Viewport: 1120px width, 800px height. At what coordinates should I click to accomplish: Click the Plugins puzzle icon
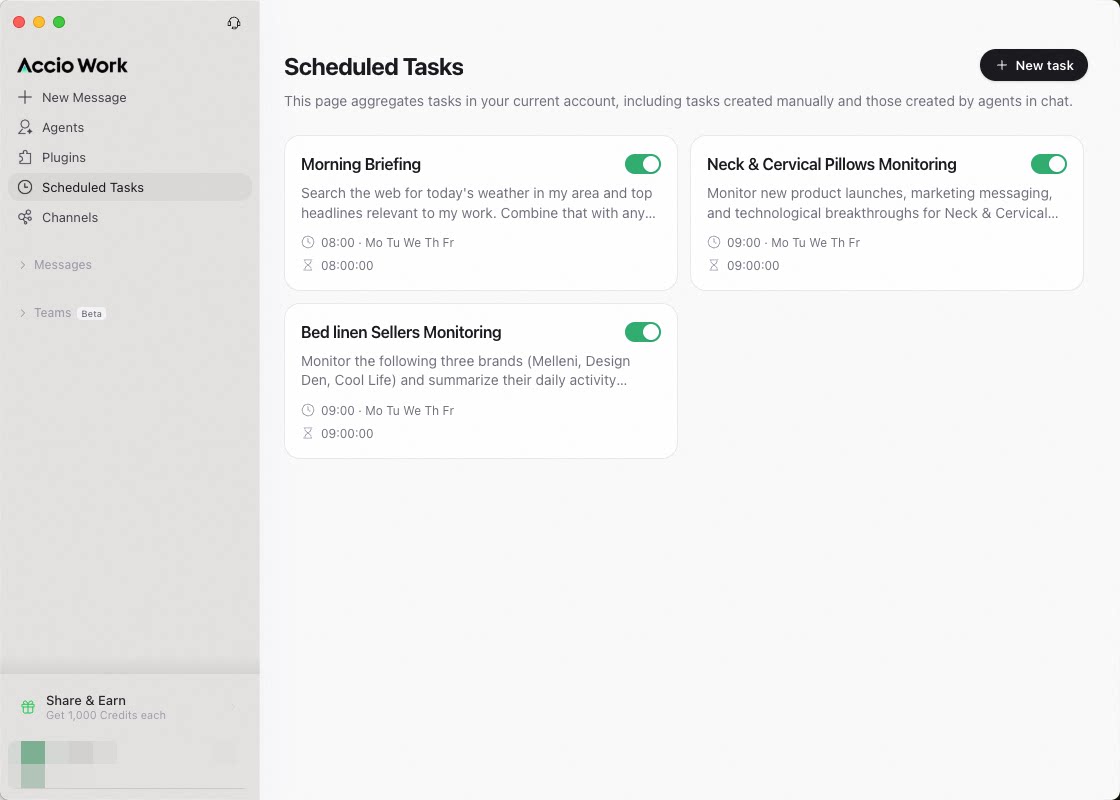pyautogui.click(x=25, y=157)
